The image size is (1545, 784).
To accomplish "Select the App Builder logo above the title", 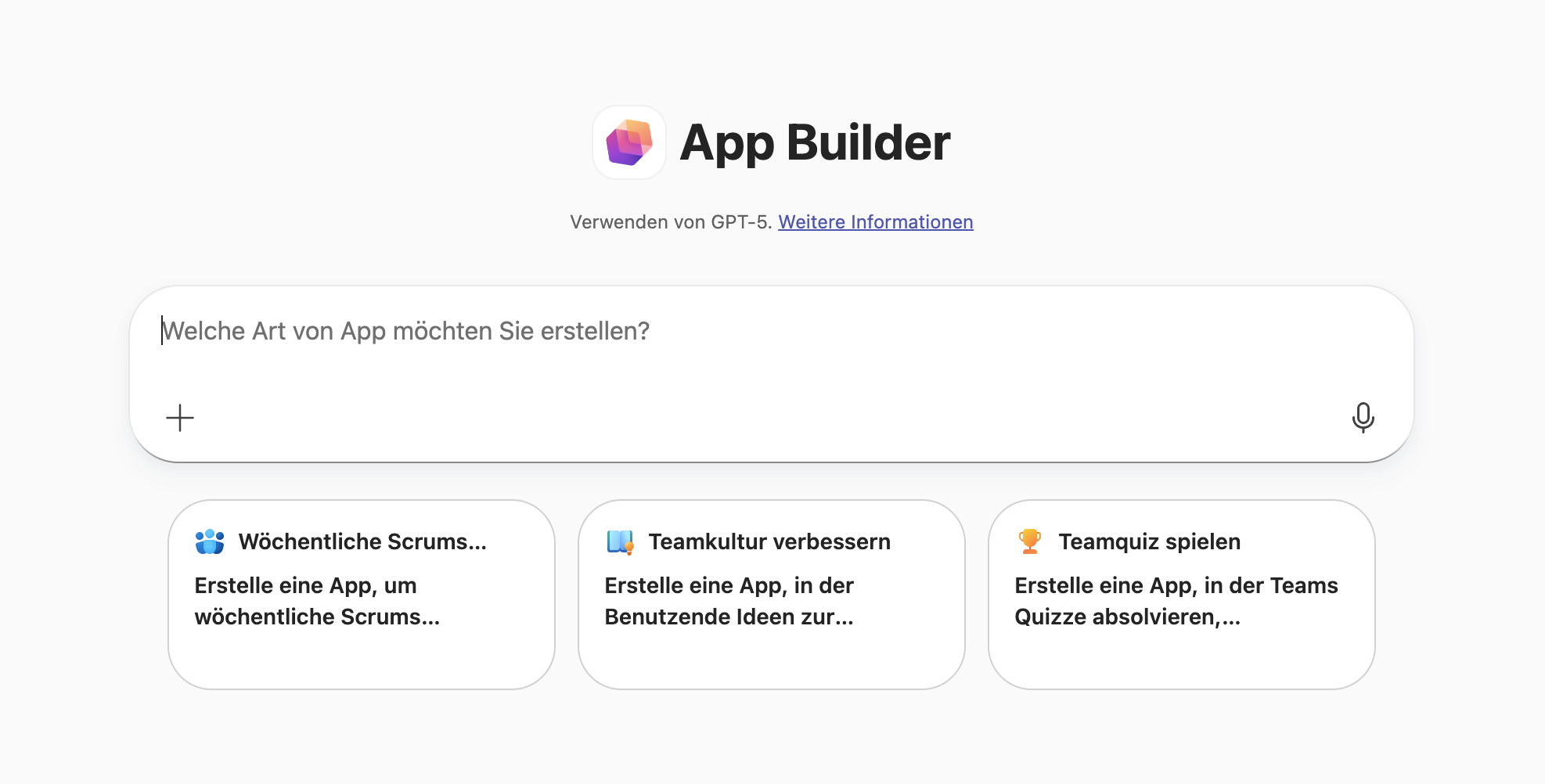I will pos(628,142).
